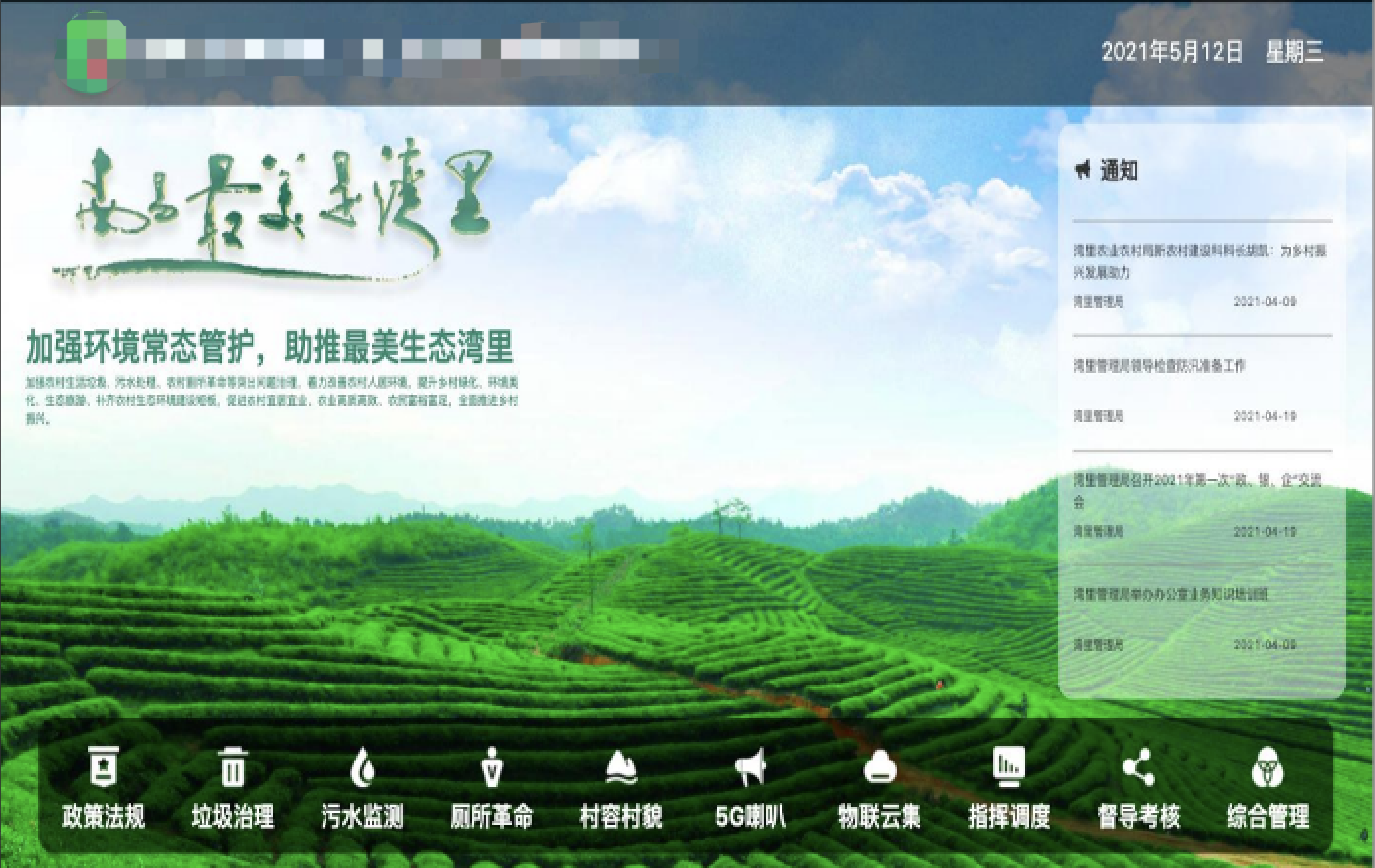Select the 5G喇叭 loudspeaker icon
This screenshot has height=868, width=1375.
pos(750,767)
